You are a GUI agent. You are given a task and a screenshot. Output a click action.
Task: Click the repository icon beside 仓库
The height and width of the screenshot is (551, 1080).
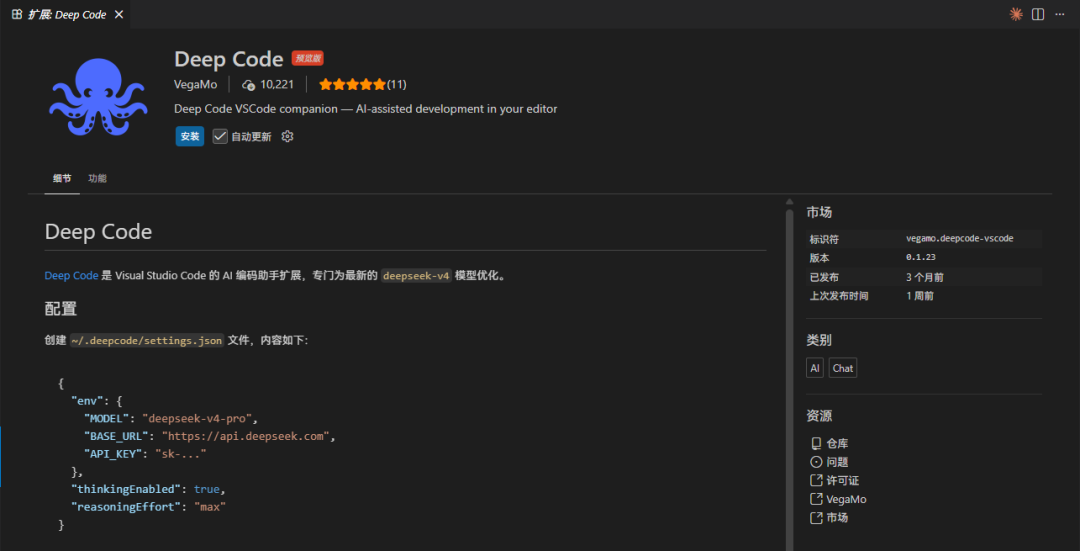pyautogui.click(x=816, y=444)
